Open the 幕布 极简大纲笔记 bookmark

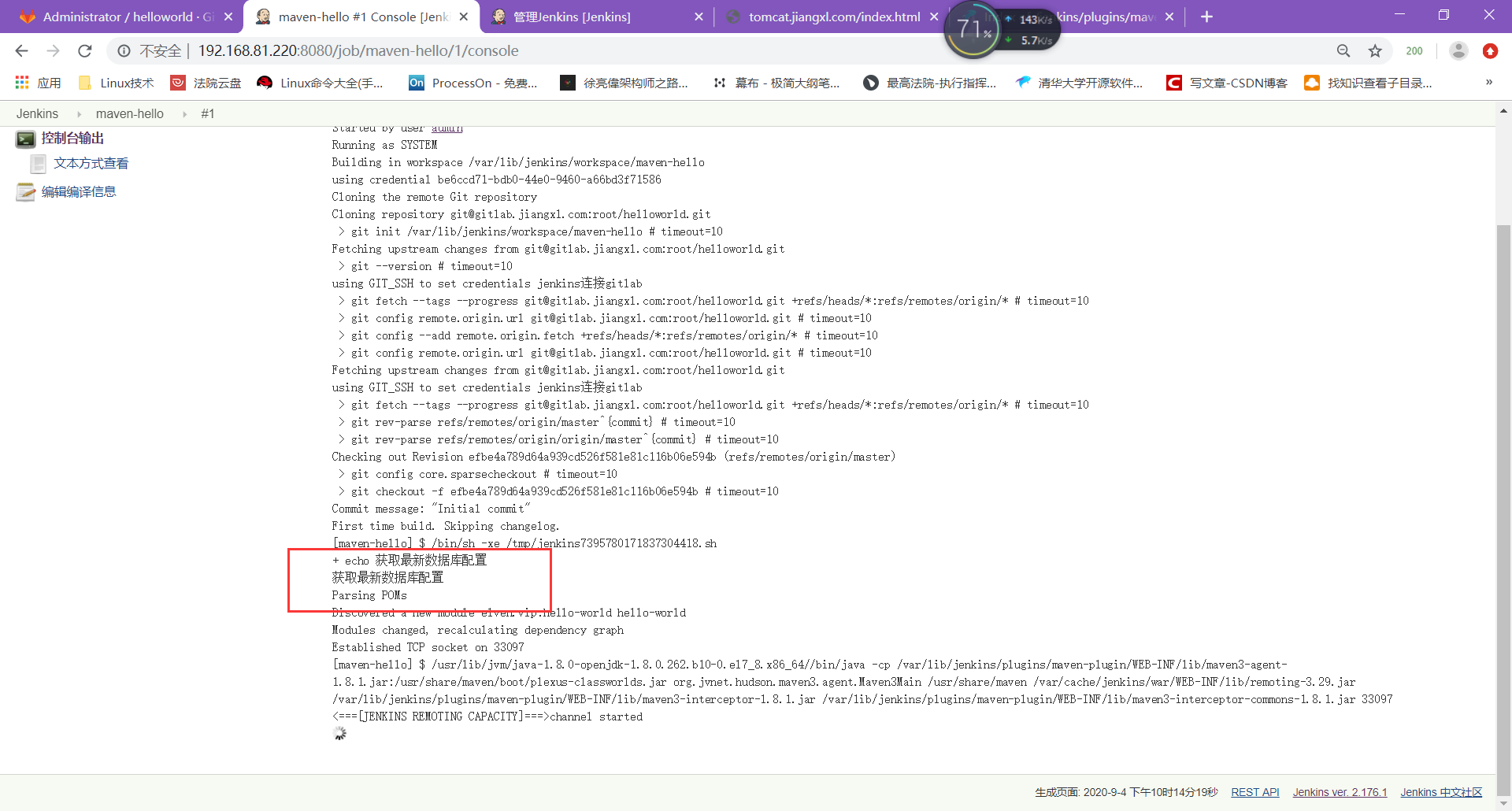pyautogui.click(x=776, y=83)
